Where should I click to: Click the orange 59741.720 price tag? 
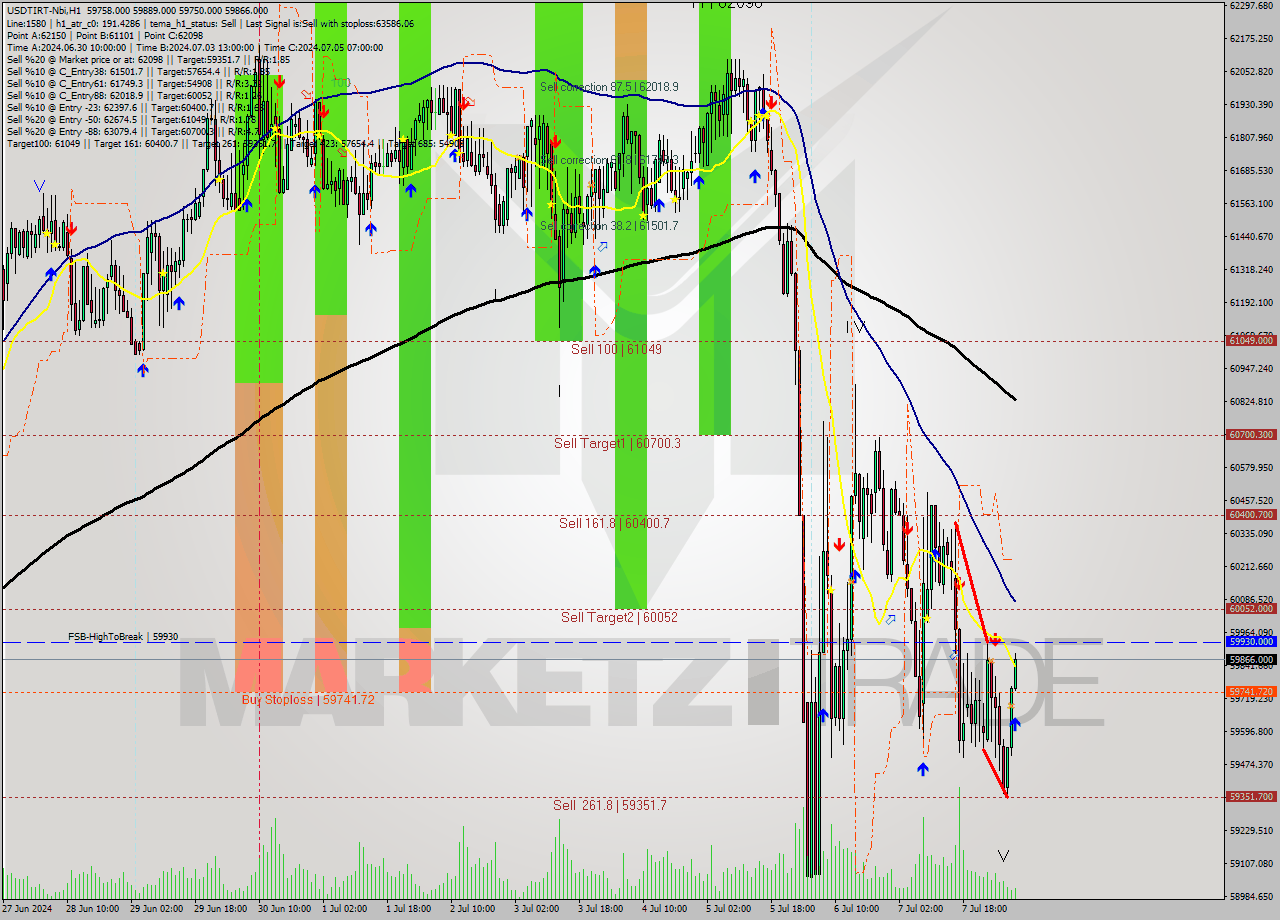pos(1250,691)
